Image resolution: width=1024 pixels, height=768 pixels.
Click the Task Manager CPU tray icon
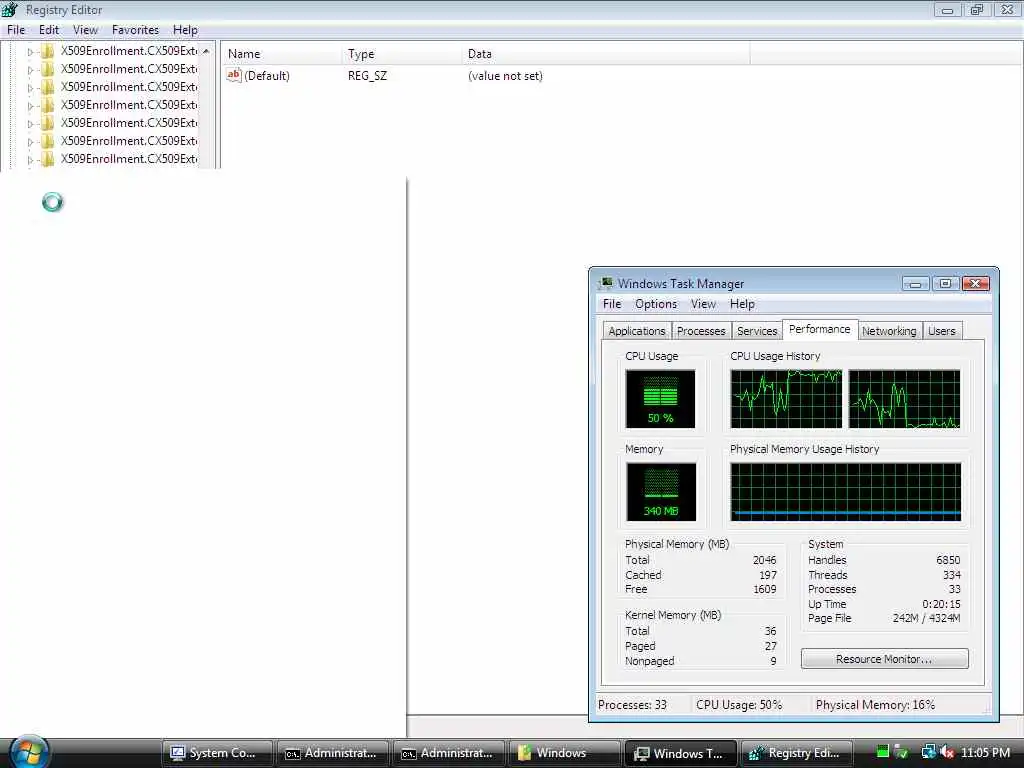tap(882, 752)
